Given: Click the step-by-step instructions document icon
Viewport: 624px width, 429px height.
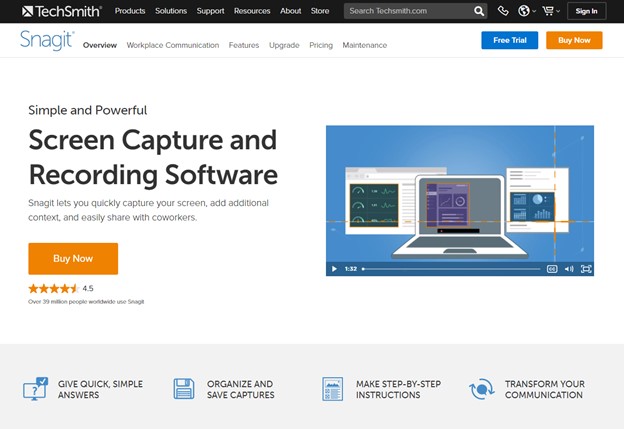Looking at the screenshot, I should pyautogui.click(x=332, y=389).
